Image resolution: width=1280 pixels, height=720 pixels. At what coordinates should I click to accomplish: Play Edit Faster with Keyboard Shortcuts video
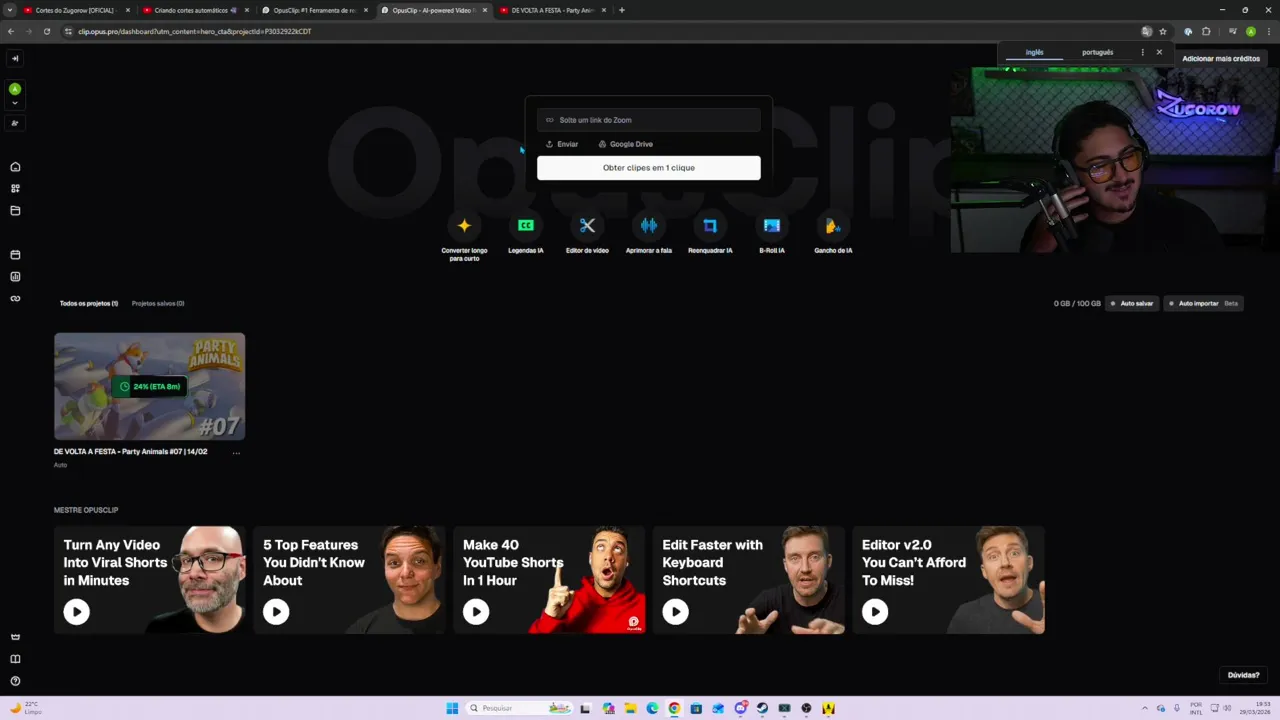pos(676,612)
